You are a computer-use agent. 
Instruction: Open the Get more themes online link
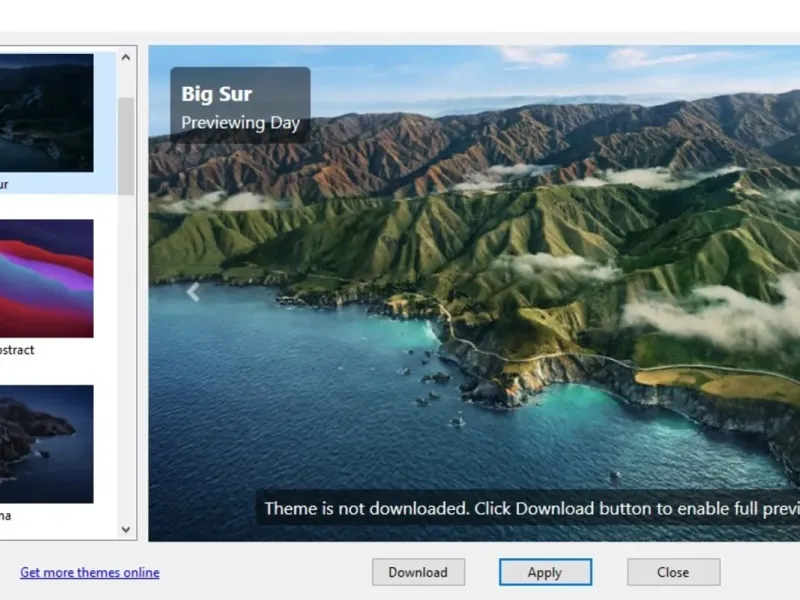pyautogui.click(x=90, y=572)
